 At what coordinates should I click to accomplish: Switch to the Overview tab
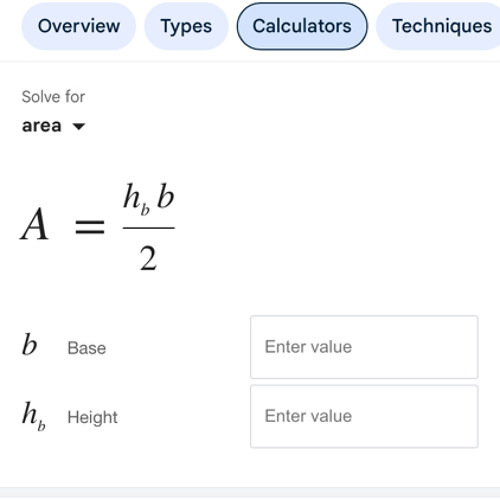click(x=79, y=26)
